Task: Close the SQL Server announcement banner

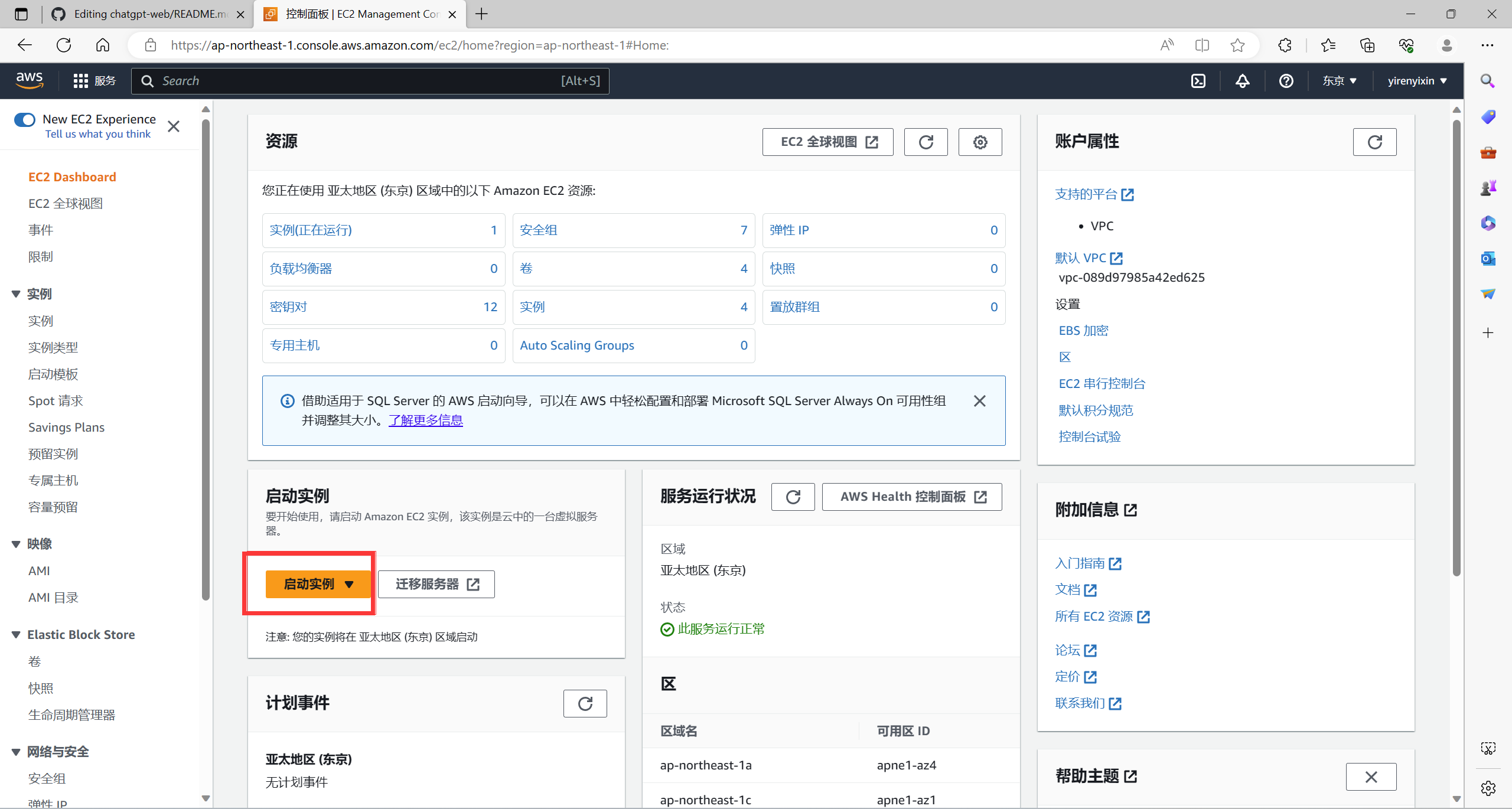Action: [x=981, y=401]
